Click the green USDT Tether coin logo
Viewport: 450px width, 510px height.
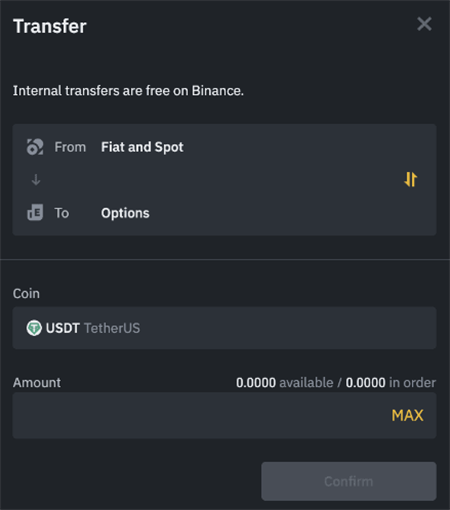tap(34, 328)
